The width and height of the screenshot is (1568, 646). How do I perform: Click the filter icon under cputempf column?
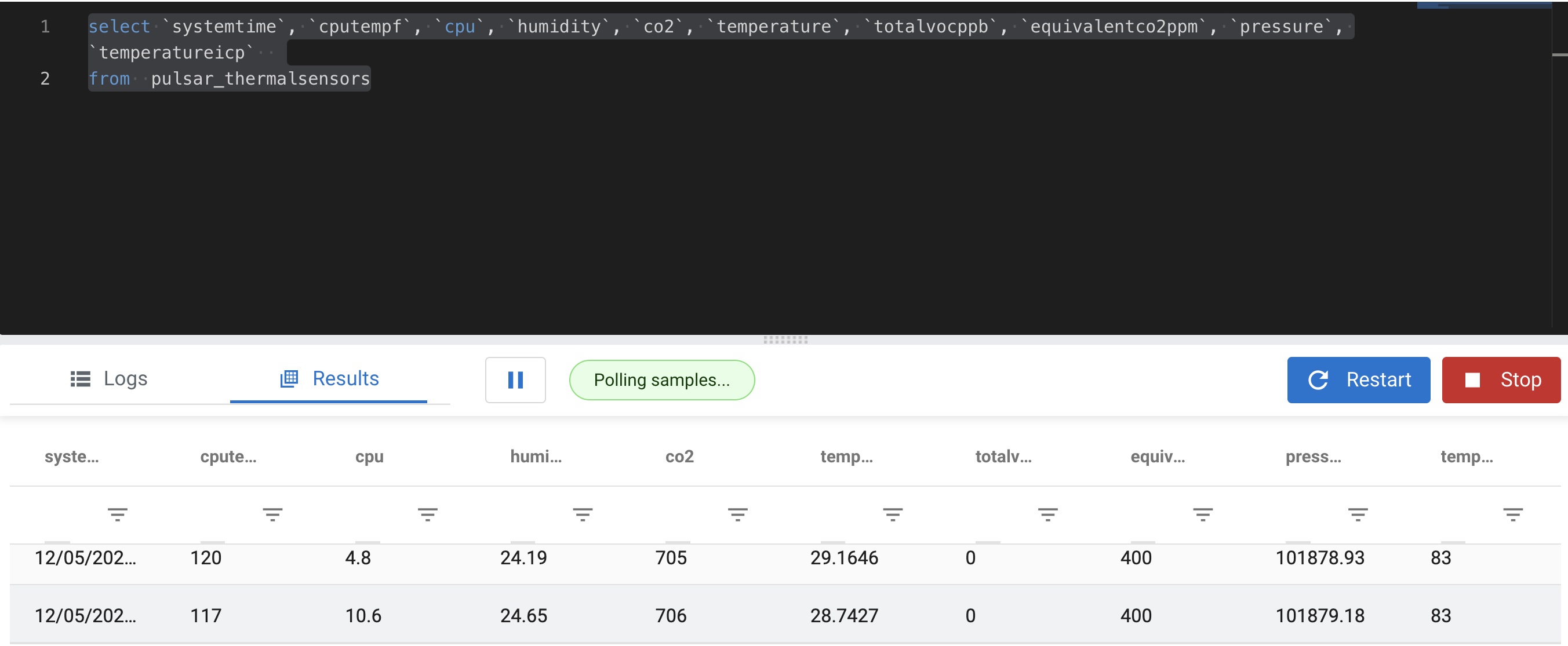click(272, 514)
